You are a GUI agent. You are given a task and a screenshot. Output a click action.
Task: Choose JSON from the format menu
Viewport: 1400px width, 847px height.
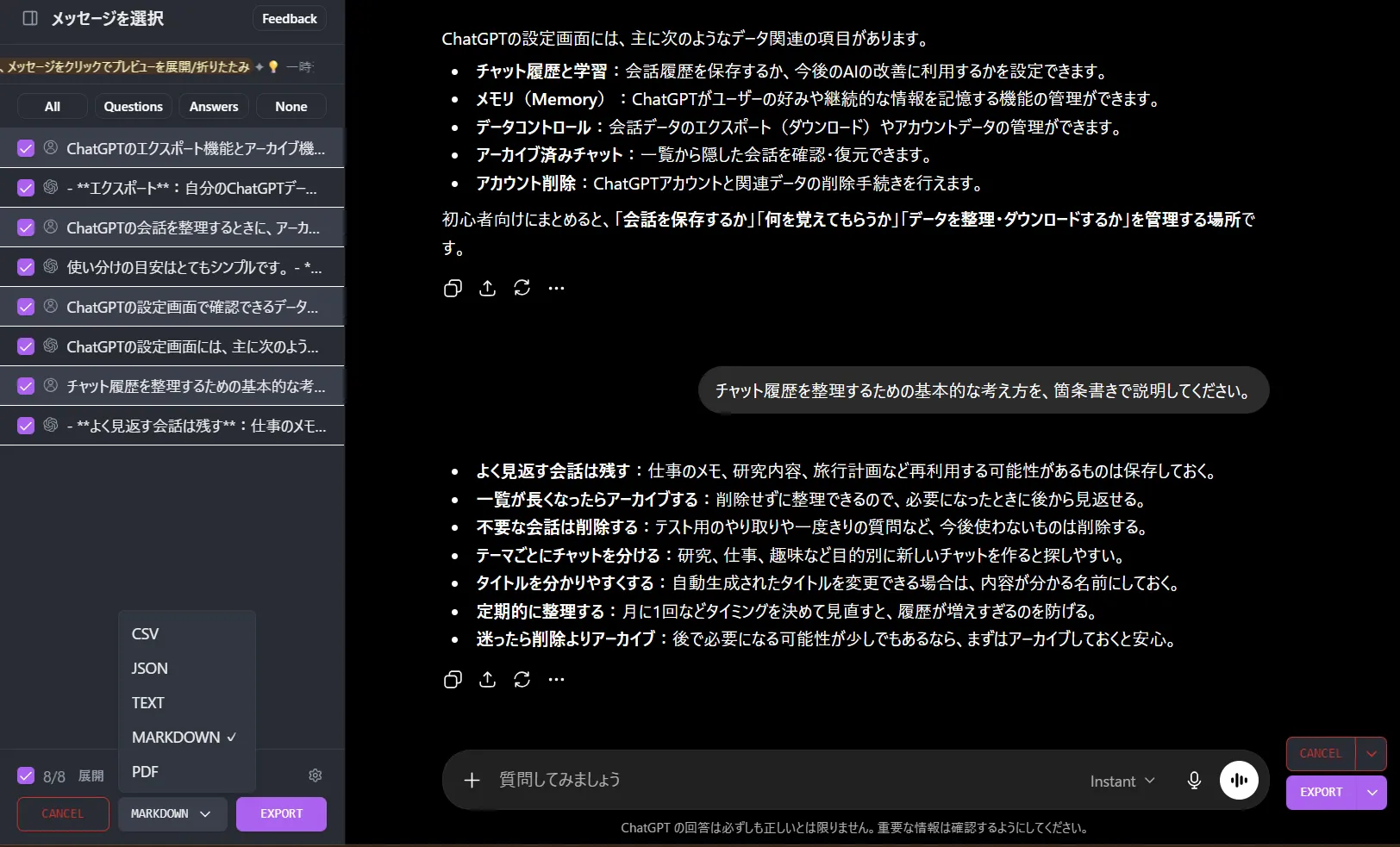coord(150,669)
